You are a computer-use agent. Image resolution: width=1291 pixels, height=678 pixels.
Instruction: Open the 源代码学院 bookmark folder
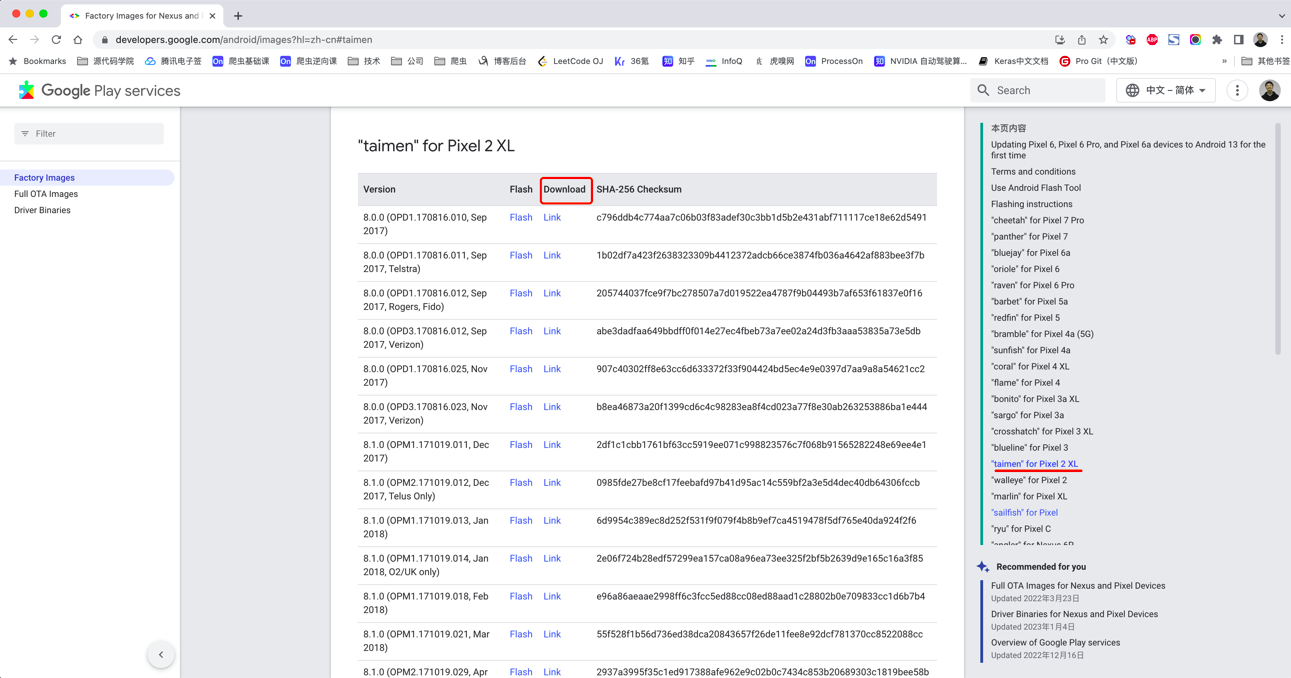pyautogui.click(x=105, y=61)
